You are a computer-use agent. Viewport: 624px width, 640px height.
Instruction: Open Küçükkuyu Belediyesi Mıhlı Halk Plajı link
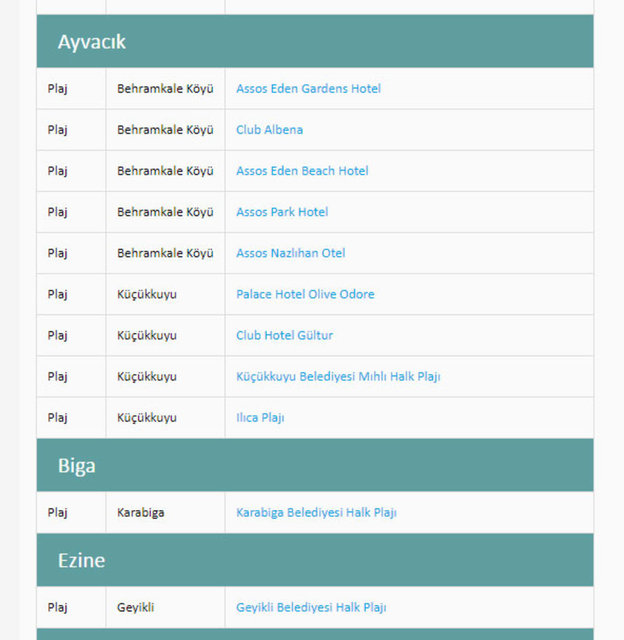(338, 377)
